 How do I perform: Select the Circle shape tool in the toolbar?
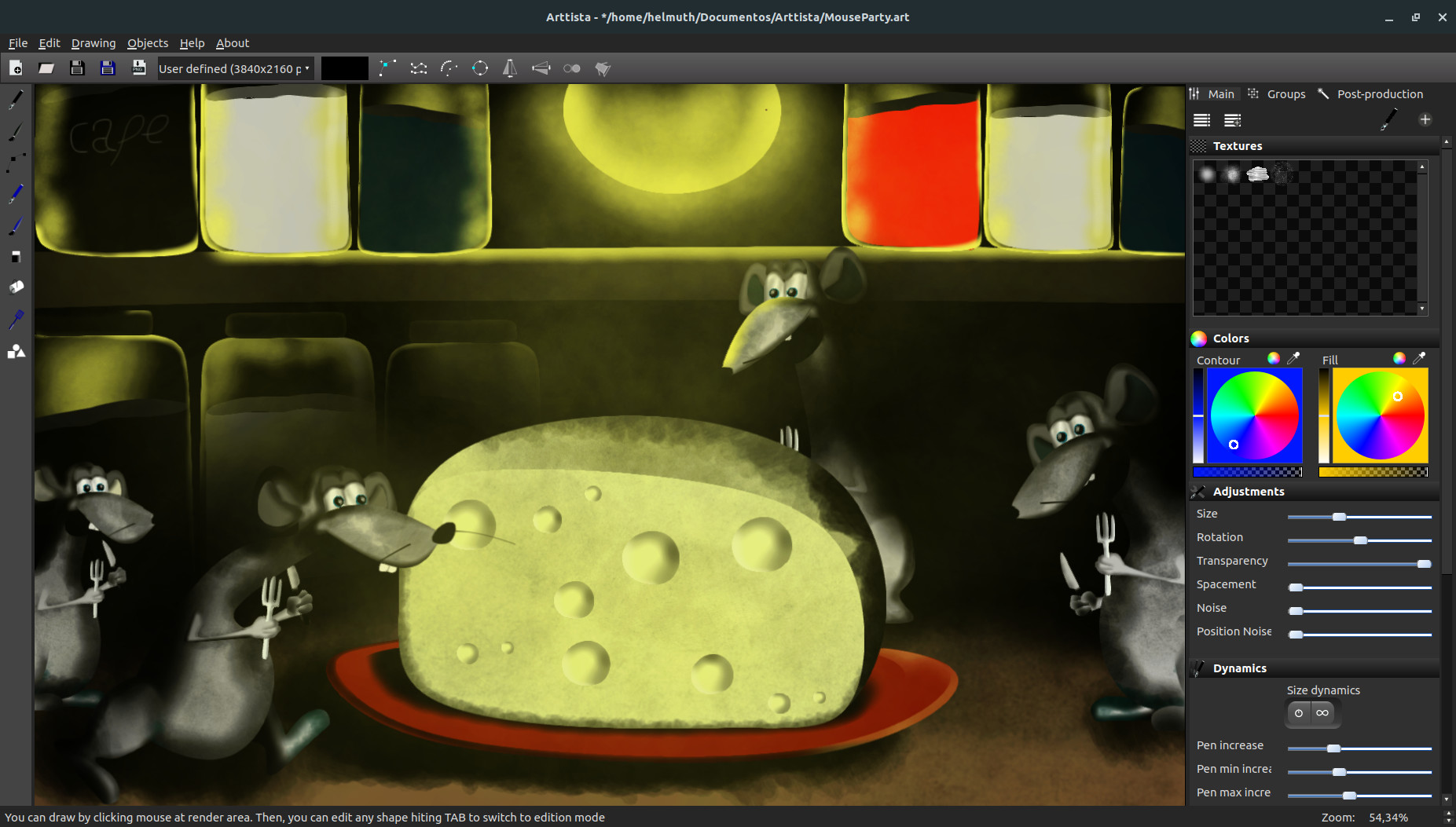[x=480, y=68]
